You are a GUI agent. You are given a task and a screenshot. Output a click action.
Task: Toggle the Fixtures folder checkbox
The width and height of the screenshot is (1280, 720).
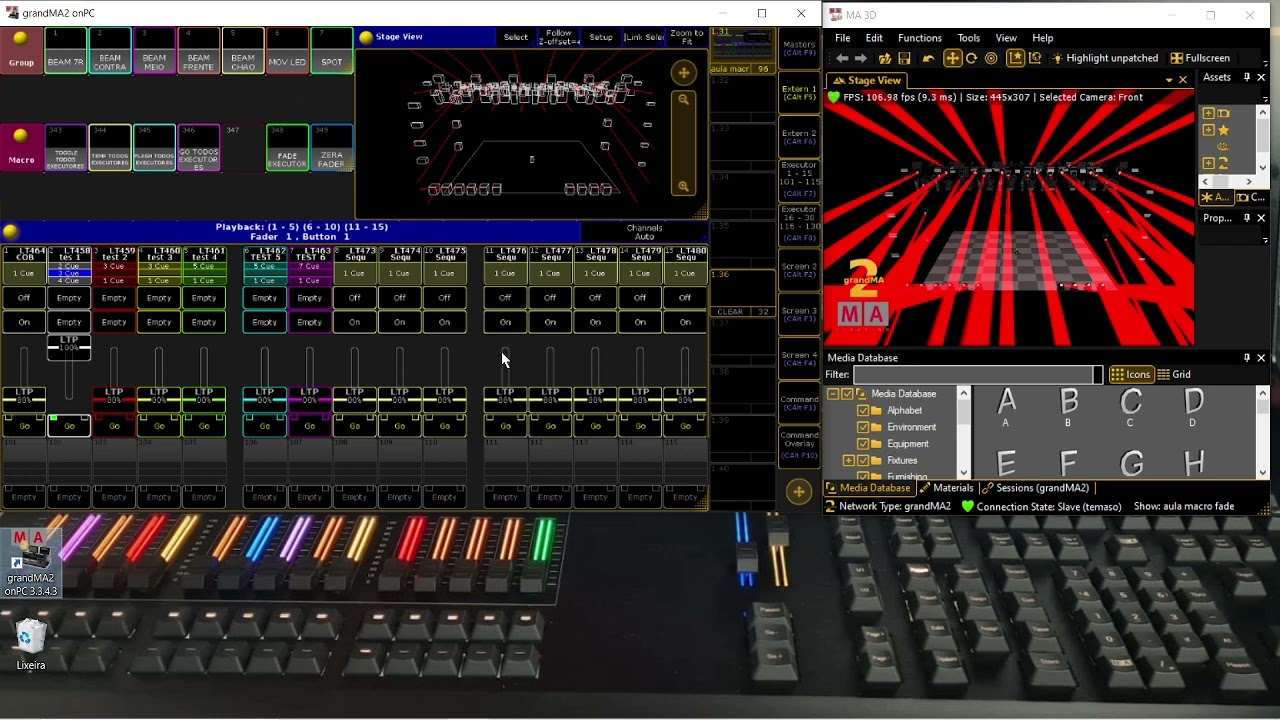coord(863,461)
